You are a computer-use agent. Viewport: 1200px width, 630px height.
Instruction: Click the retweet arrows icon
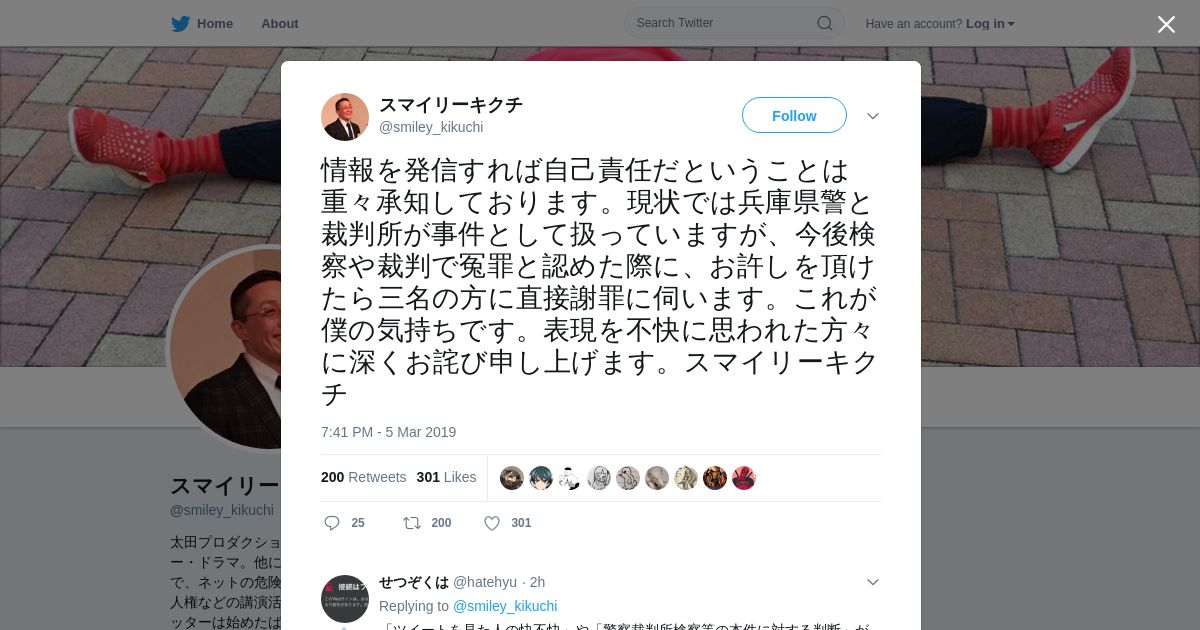pyautogui.click(x=411, y=523)
